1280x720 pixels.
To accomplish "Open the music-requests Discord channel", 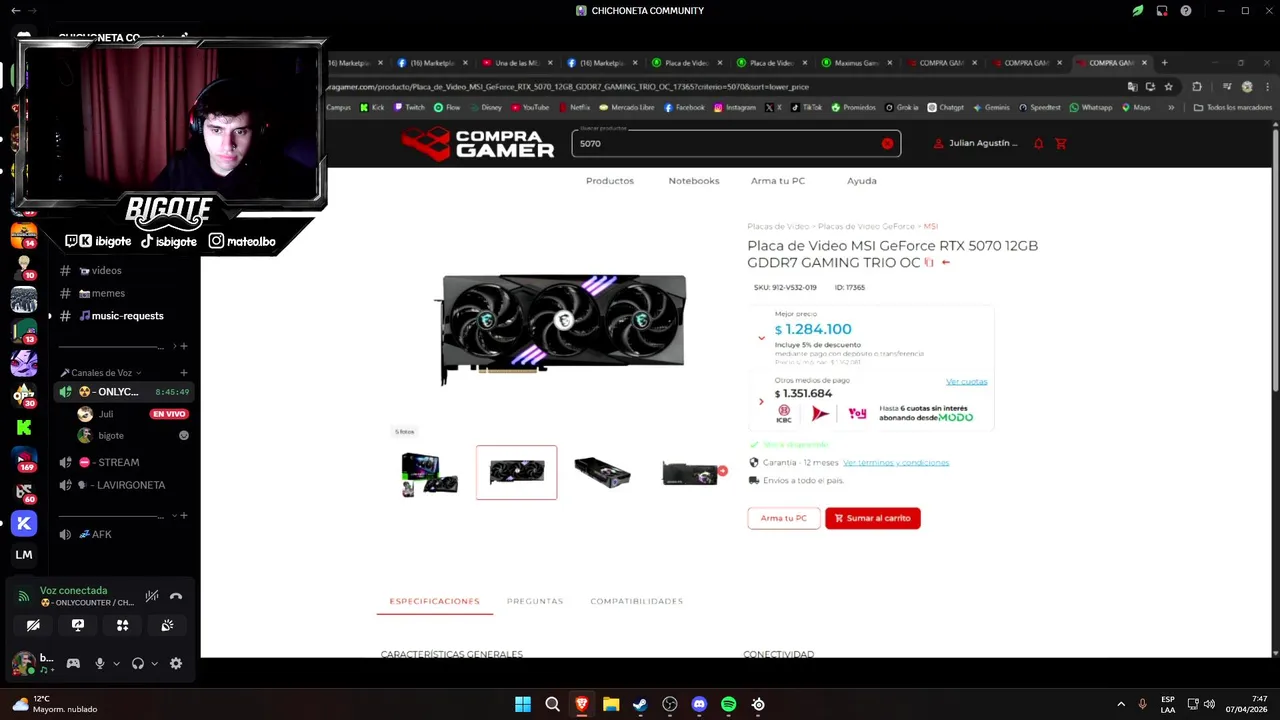I will pos(127,316).
